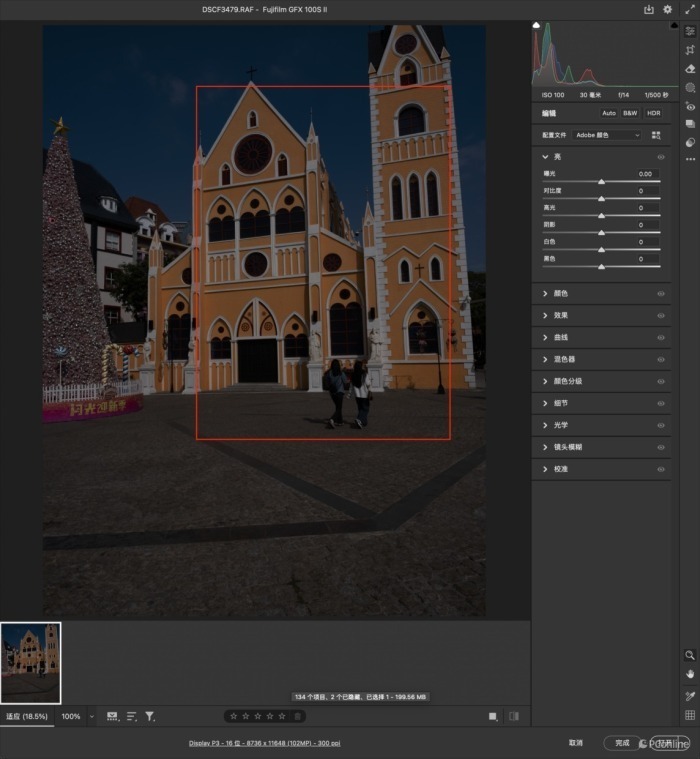Toggle visibility eye of 光学 panel

pyautogui.click(x=661, y=425)
